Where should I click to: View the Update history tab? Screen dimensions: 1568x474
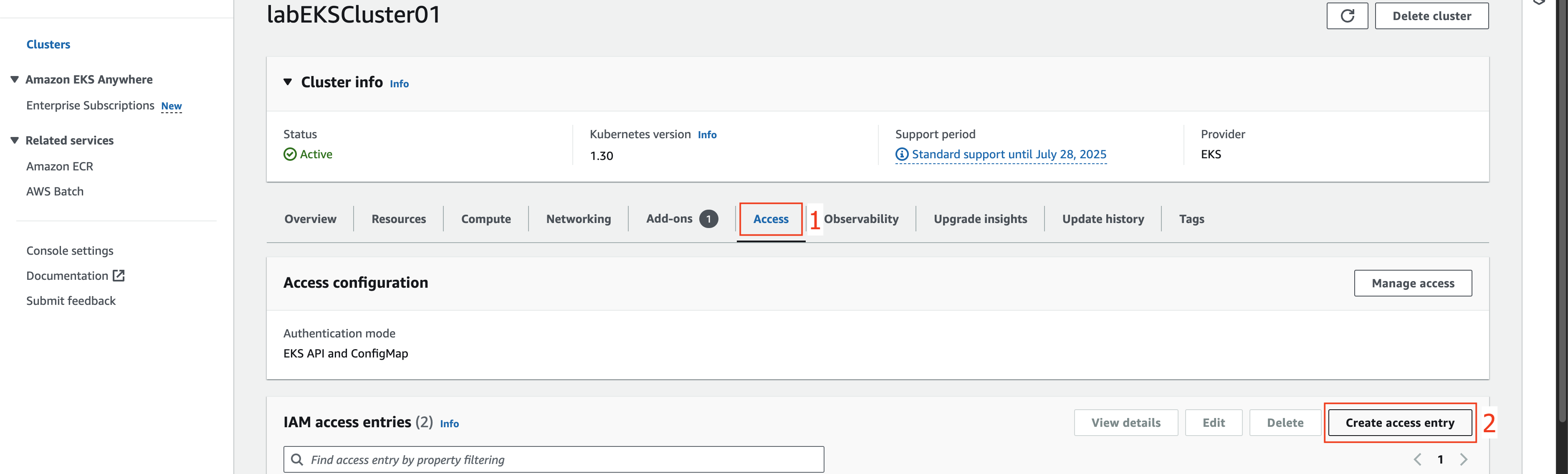pos(1103,219)
